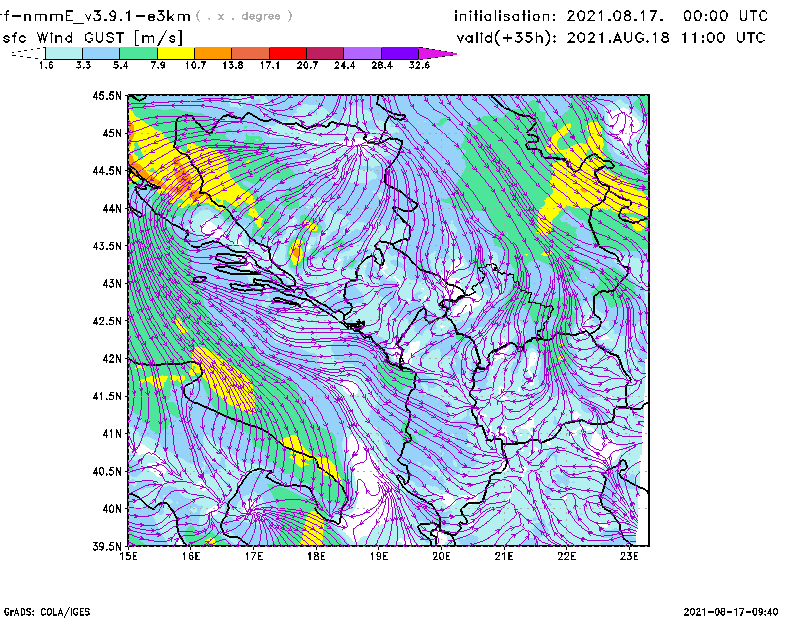Click the legend value 13.8

[x=233, y=65]
